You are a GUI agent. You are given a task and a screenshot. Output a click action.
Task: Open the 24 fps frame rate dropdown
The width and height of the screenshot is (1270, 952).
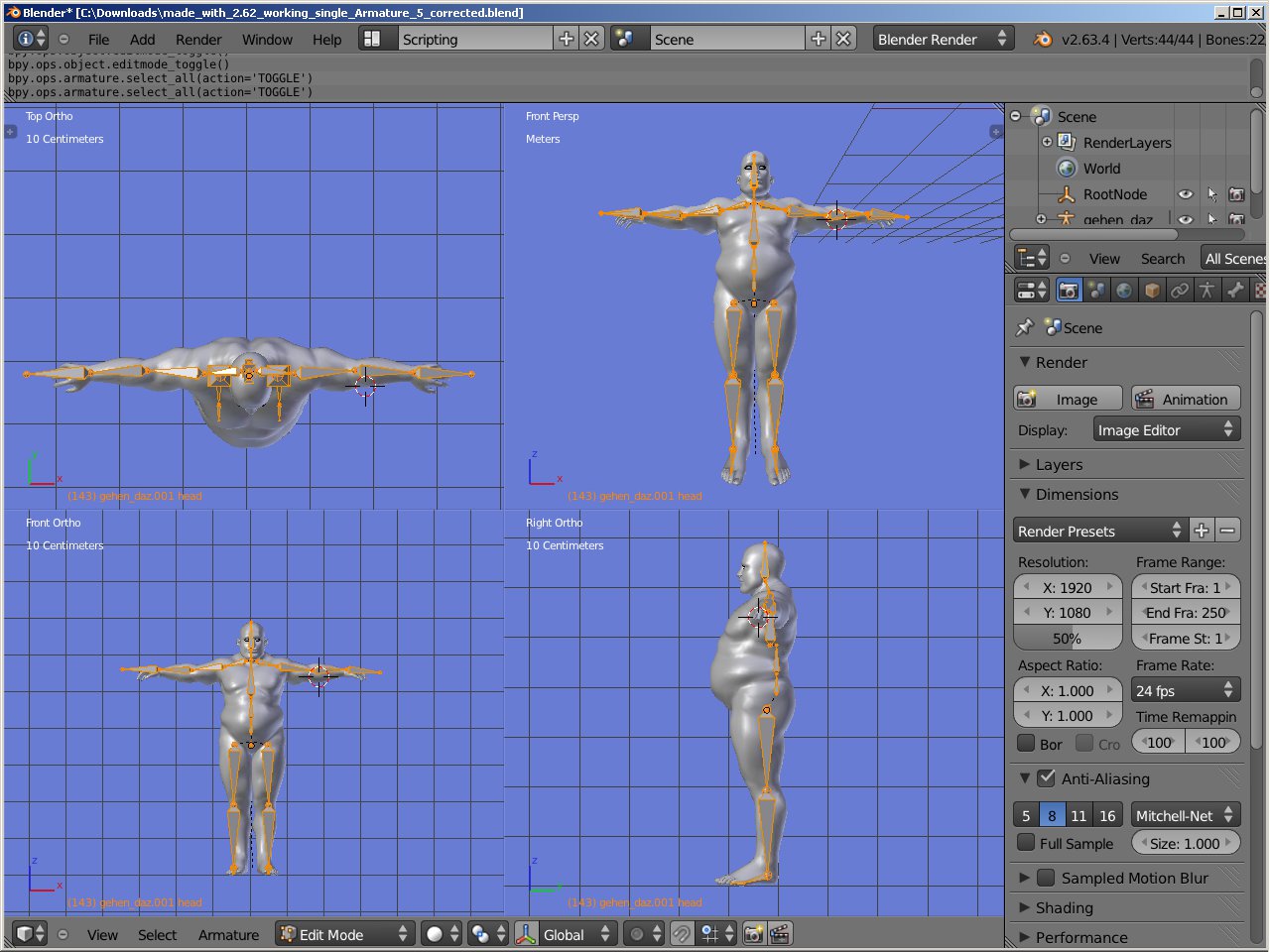coord(1186,690)
